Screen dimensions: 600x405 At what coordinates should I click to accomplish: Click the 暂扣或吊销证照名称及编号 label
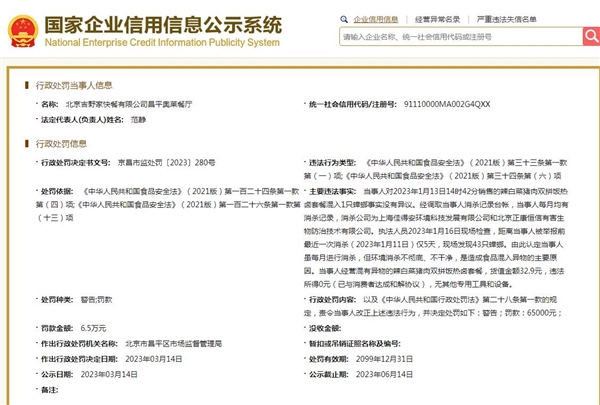coord(355,344)
